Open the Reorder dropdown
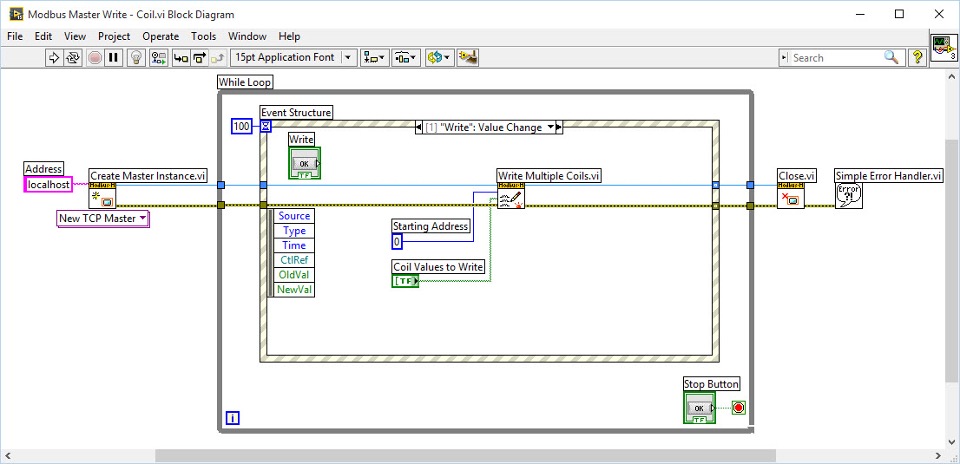This screenshot has width=960, height=464. click(438, 58)
